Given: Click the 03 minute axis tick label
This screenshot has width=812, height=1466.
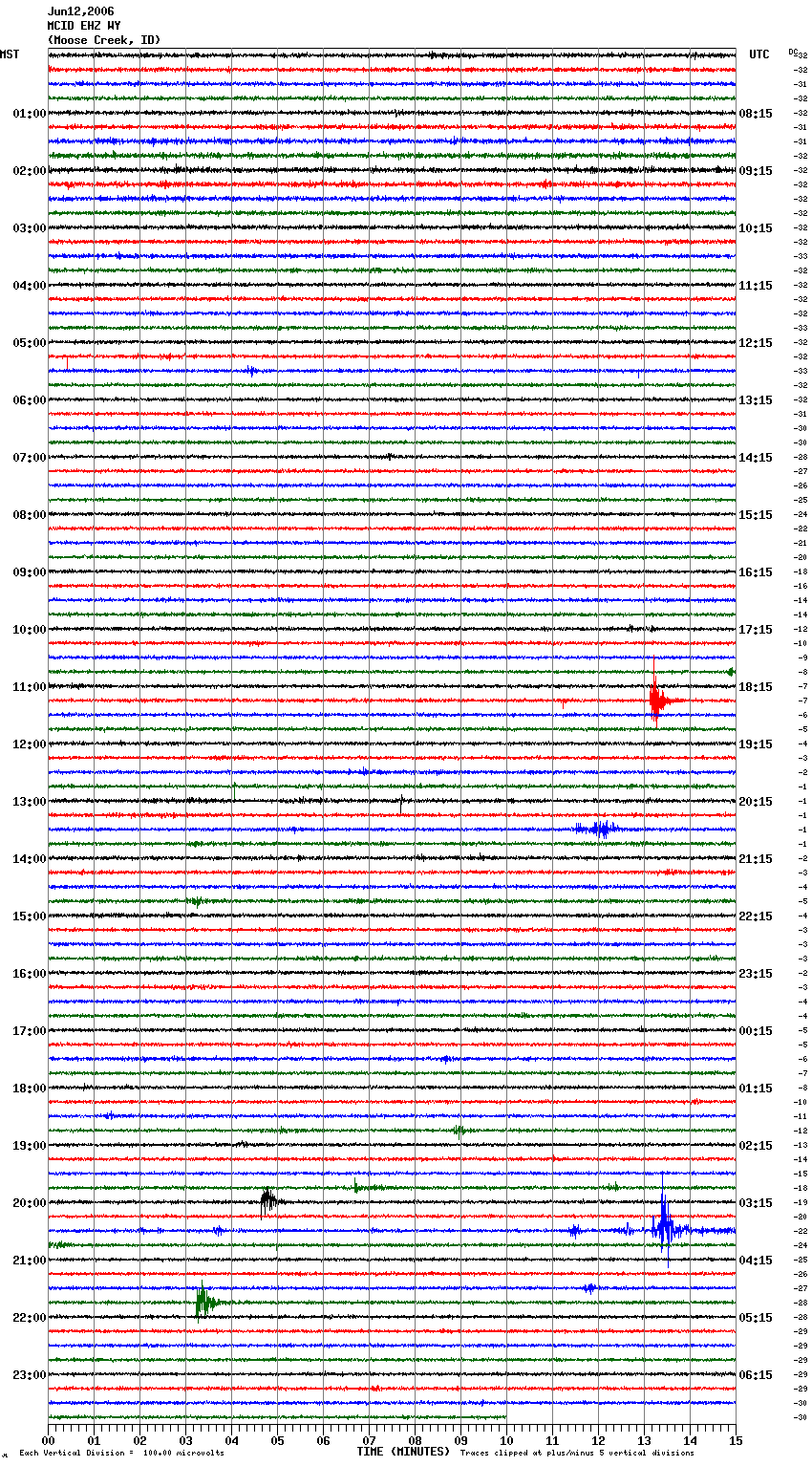Looking at the screenshot, I should point(186,1440).
